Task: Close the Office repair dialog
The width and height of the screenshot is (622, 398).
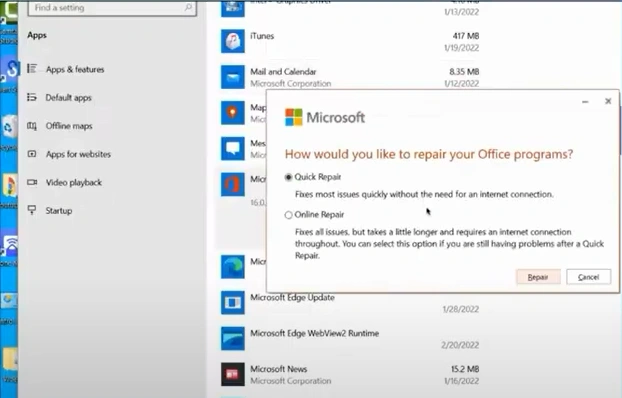Action: [x=608, y=101]
